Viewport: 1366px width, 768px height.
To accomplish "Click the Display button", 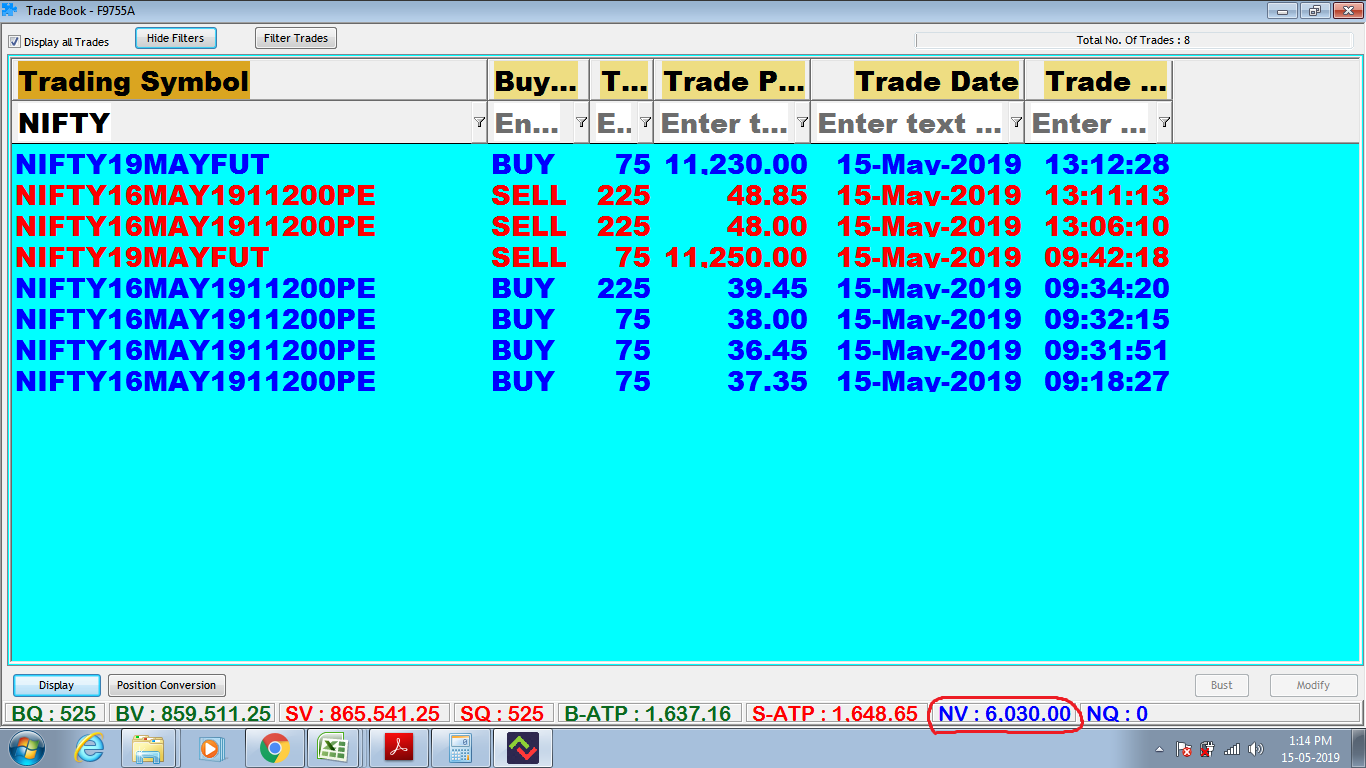I will [x=57, y=685].
